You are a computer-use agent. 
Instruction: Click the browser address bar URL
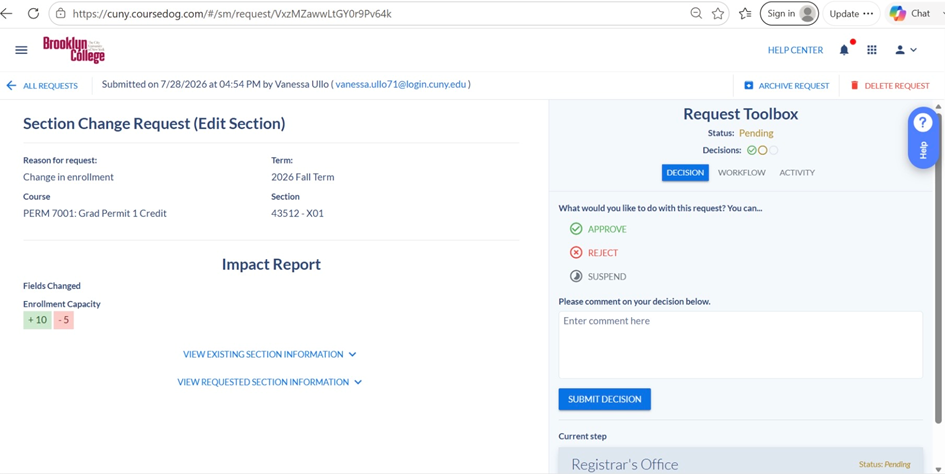tap(232, 13)
